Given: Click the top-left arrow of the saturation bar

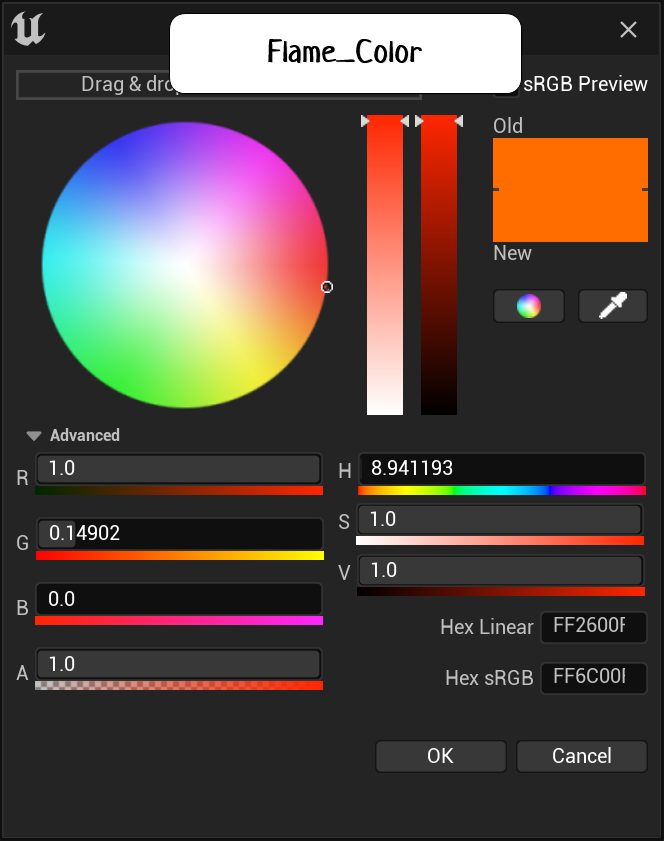Looking at the screenshot, I should (x=365, y=121).
